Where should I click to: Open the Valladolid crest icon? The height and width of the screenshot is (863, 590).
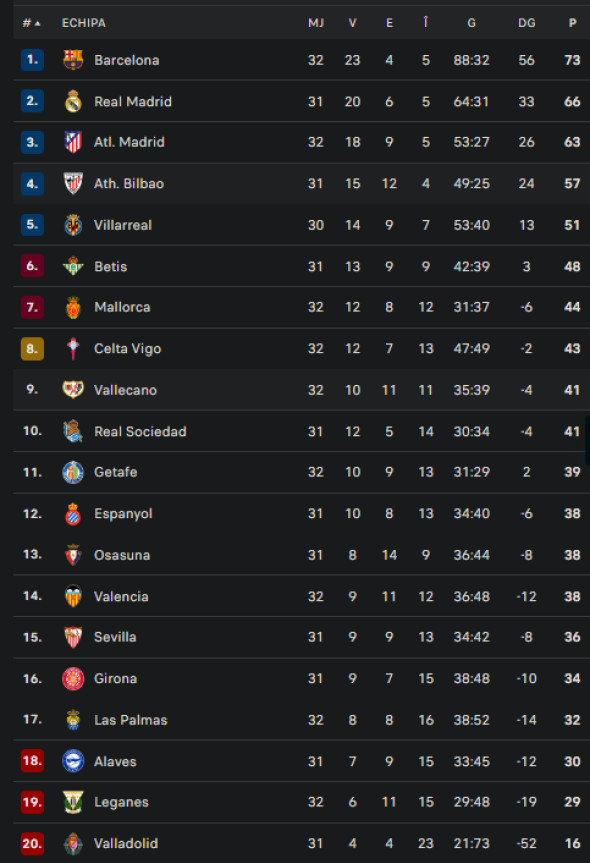73,843
